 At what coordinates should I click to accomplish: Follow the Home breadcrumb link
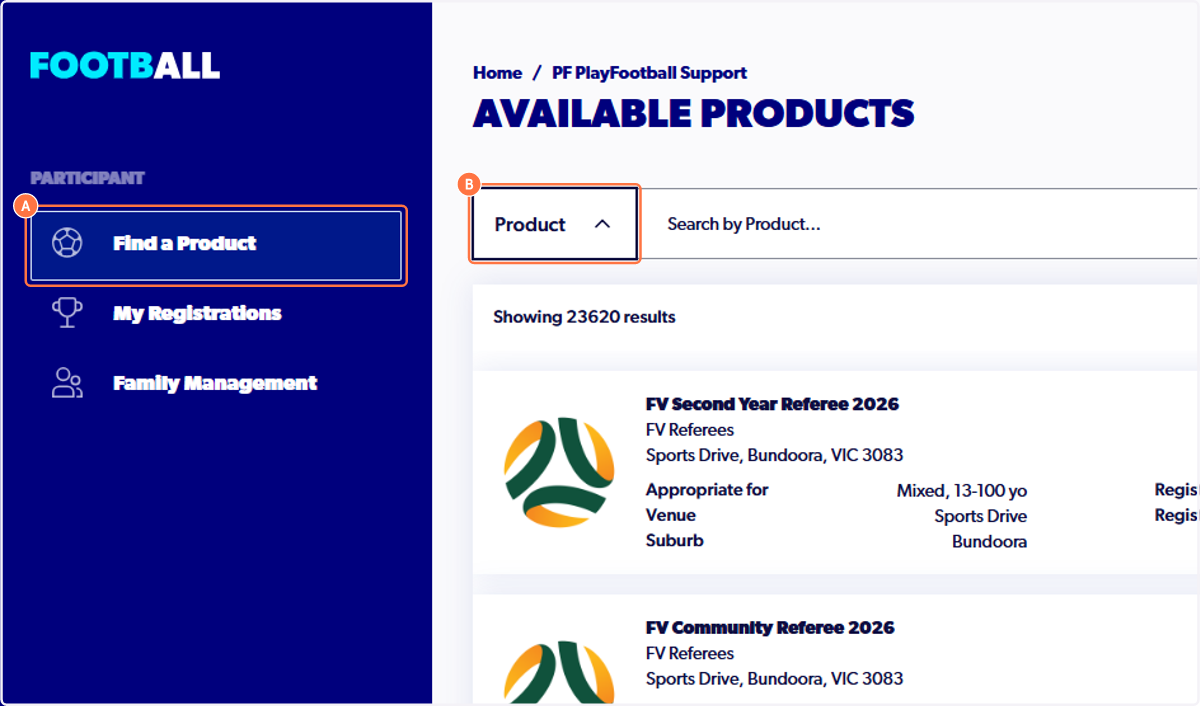click(x=497, y=73)
